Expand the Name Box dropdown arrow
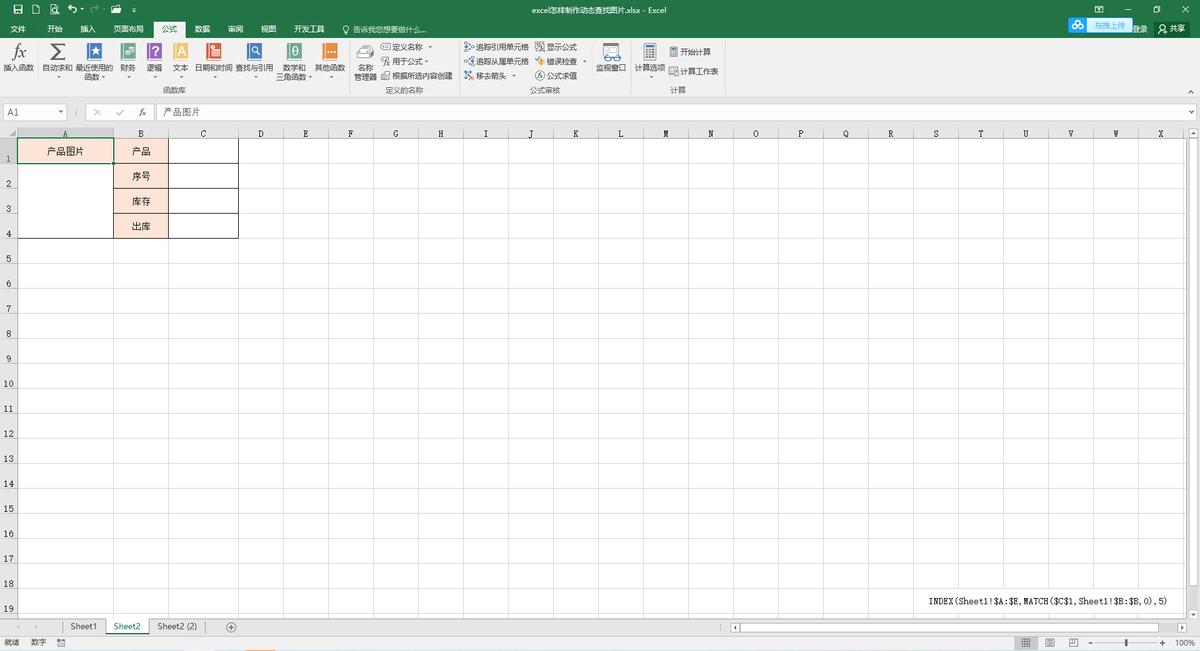Screen dimensions: 1200x651 [x=61, y=112]
